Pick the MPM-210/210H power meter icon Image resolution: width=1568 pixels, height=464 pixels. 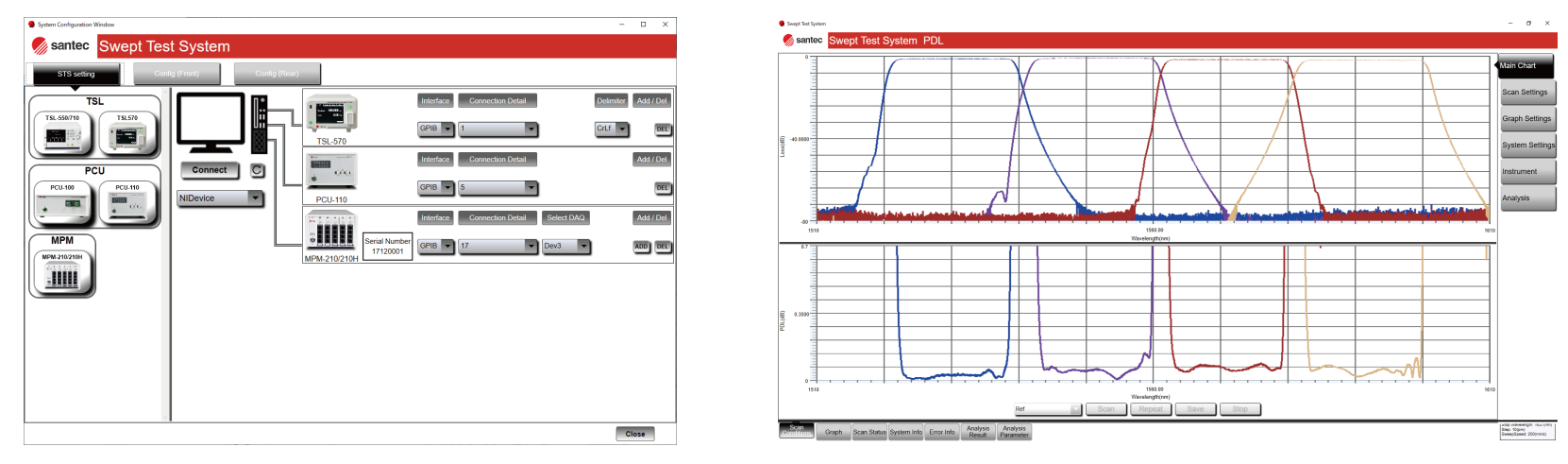click(62, 272)
